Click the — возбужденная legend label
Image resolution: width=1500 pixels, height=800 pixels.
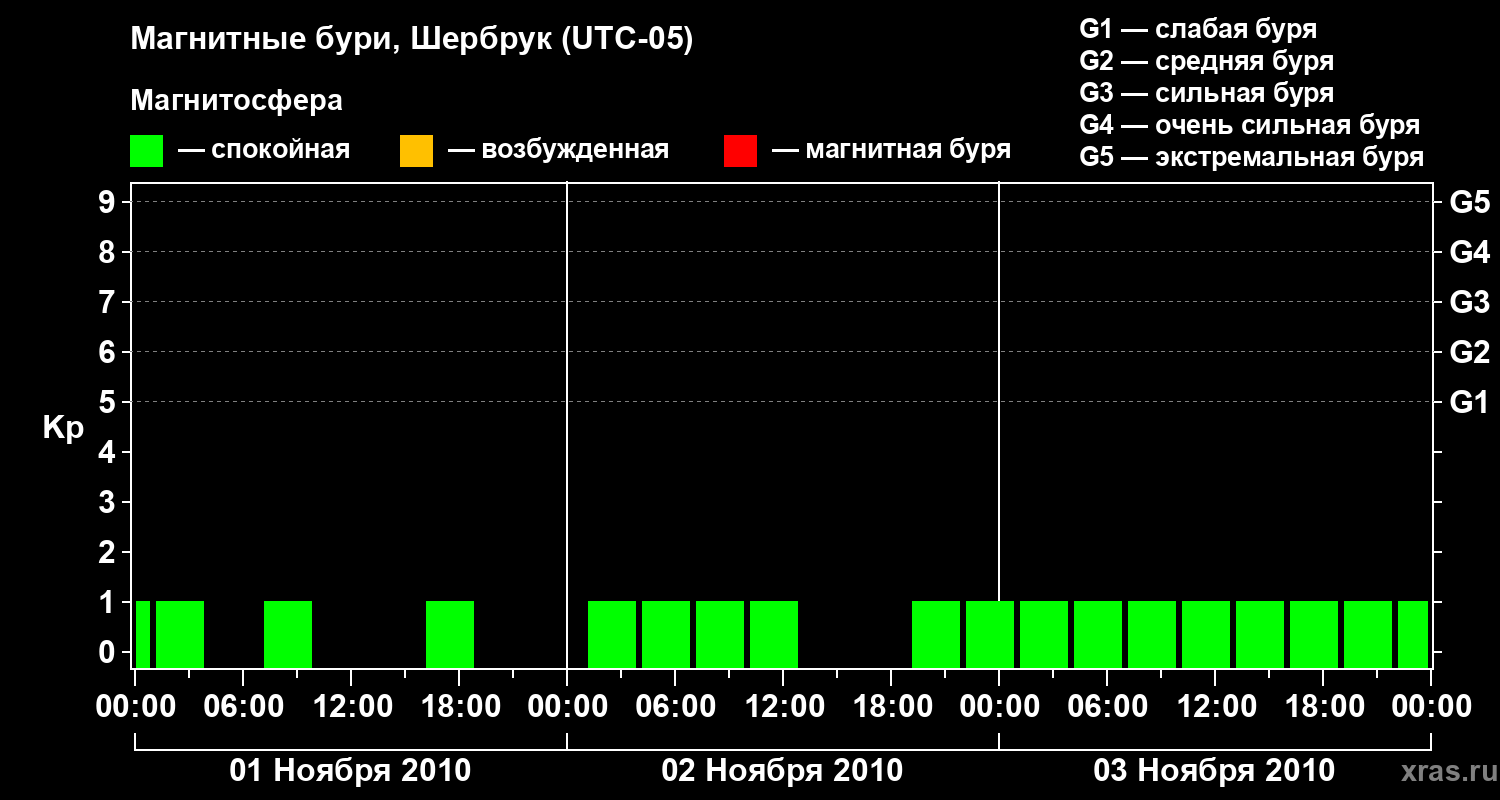[x=558, y=151]
